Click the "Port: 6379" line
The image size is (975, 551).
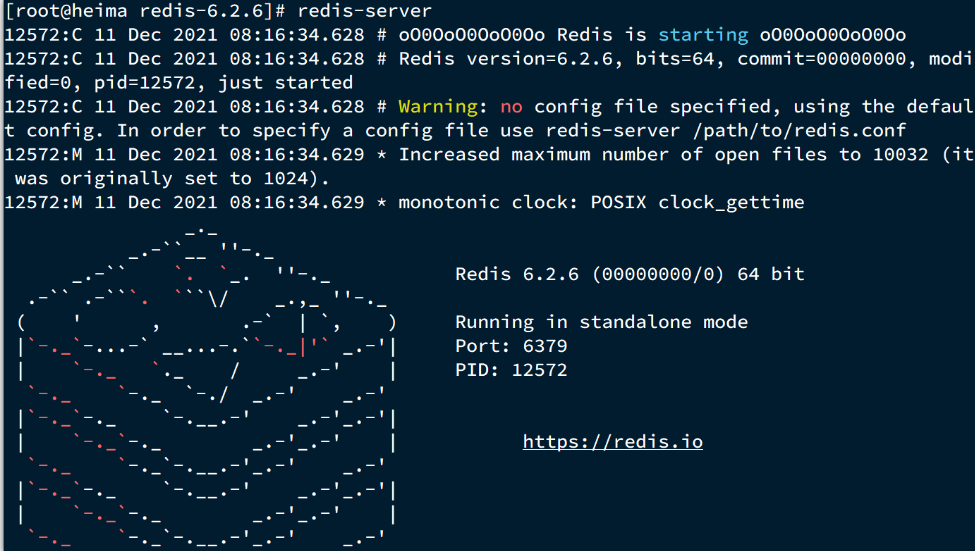point(511,346)
